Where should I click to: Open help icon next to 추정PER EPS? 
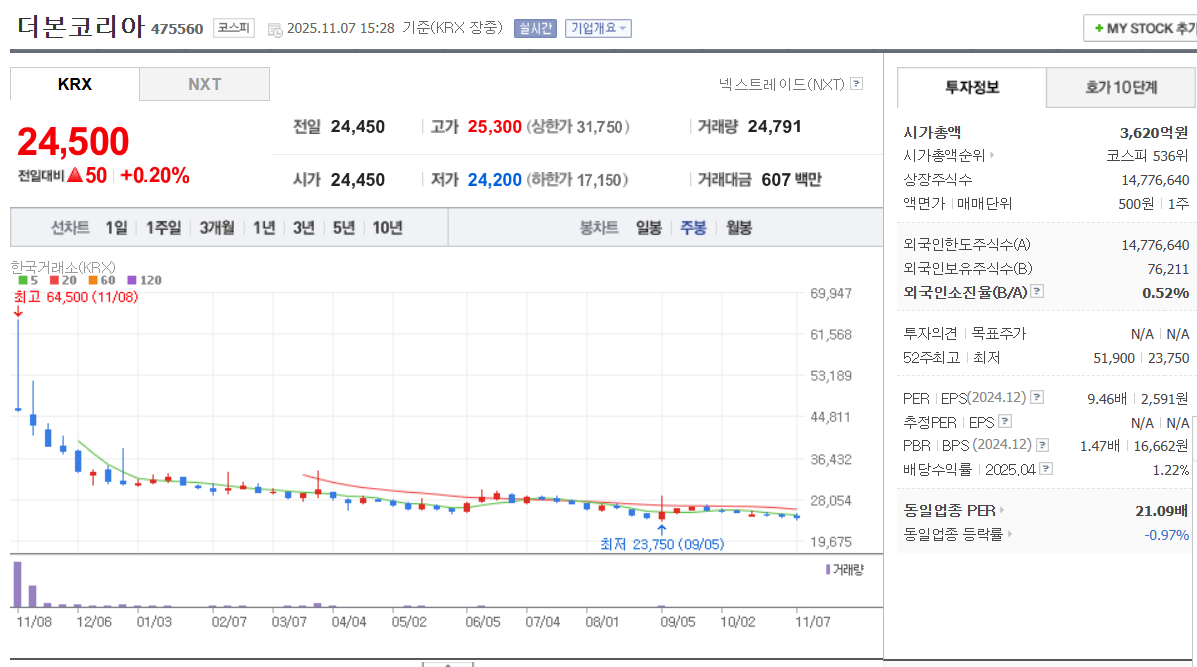(x=1005, y=421)
